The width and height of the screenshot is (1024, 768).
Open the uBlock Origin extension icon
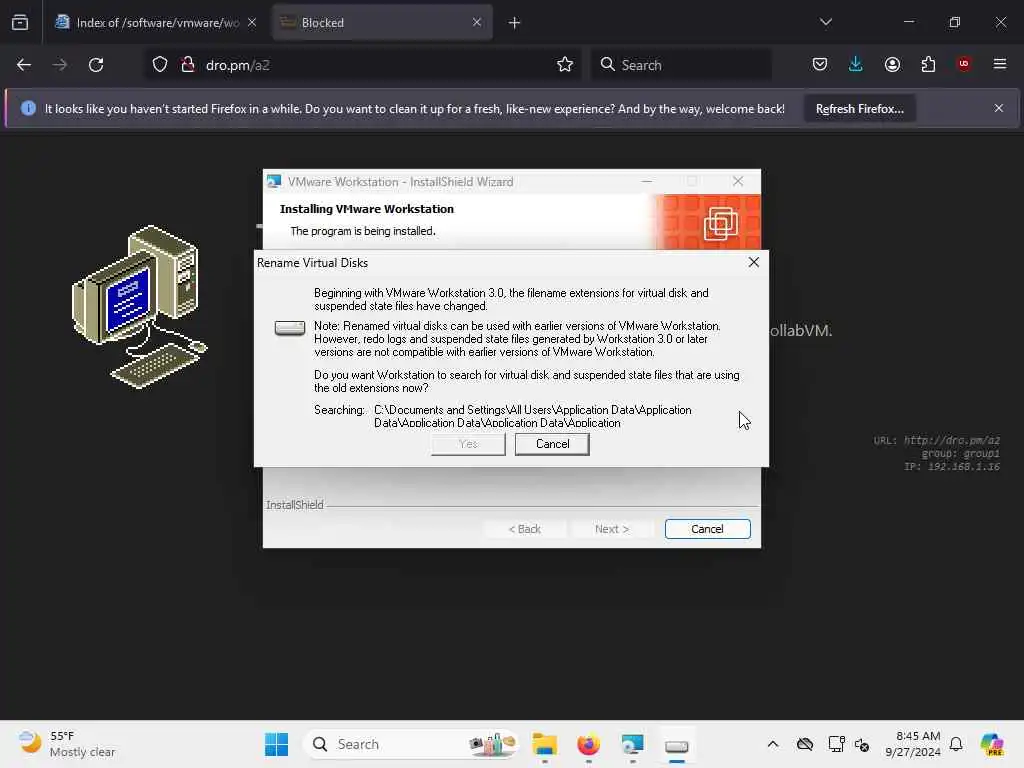tap(964, 64)
